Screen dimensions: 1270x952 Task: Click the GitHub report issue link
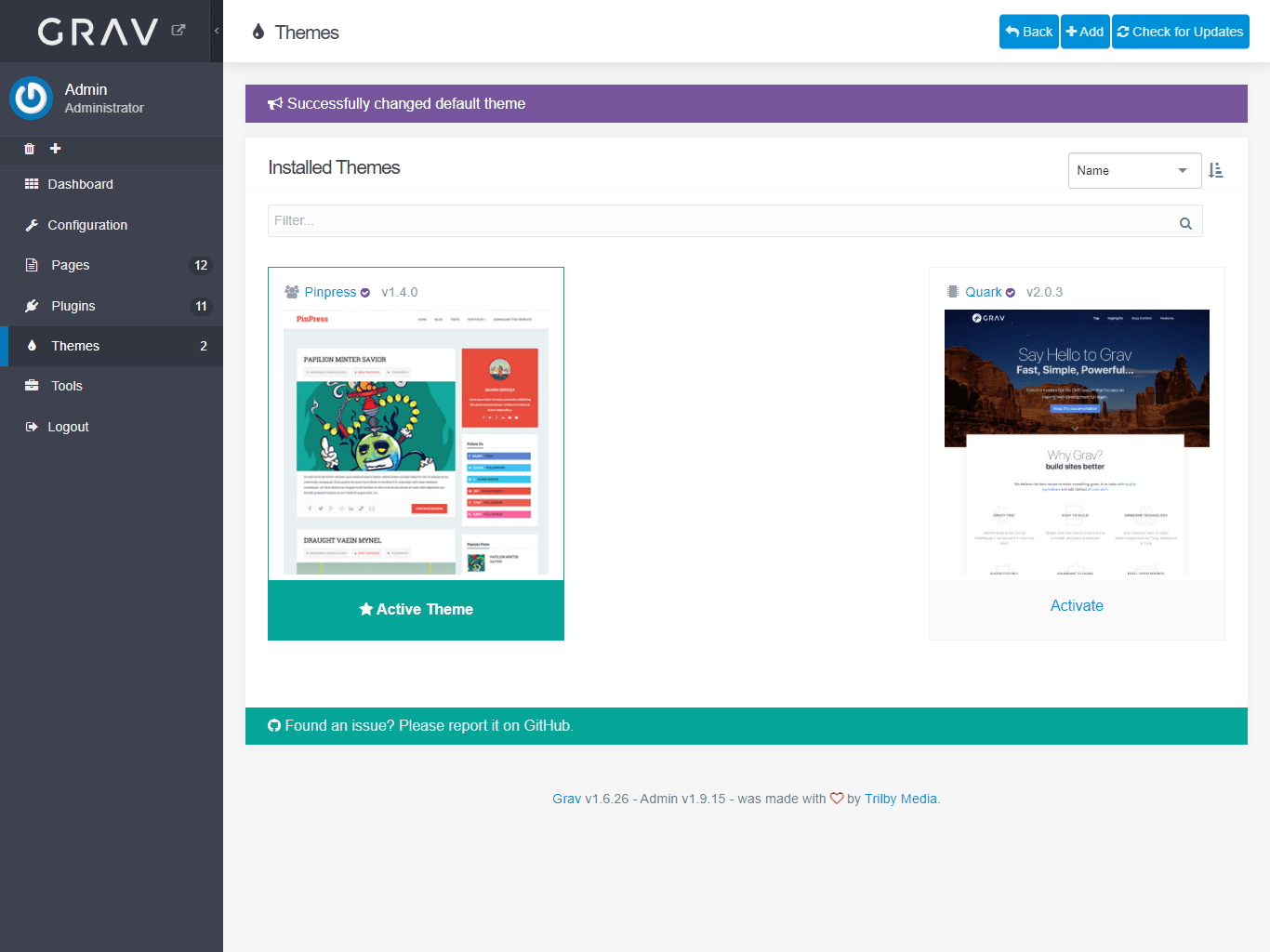[x=420, y=726]
